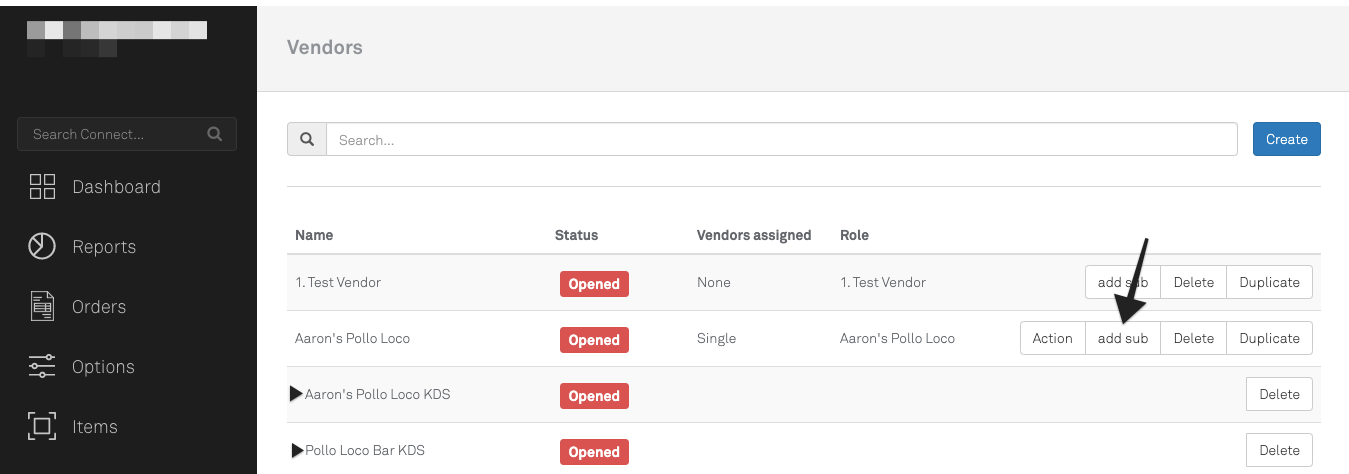Delete the Pollo Loco Bar KDS entry

point(1279,450)
